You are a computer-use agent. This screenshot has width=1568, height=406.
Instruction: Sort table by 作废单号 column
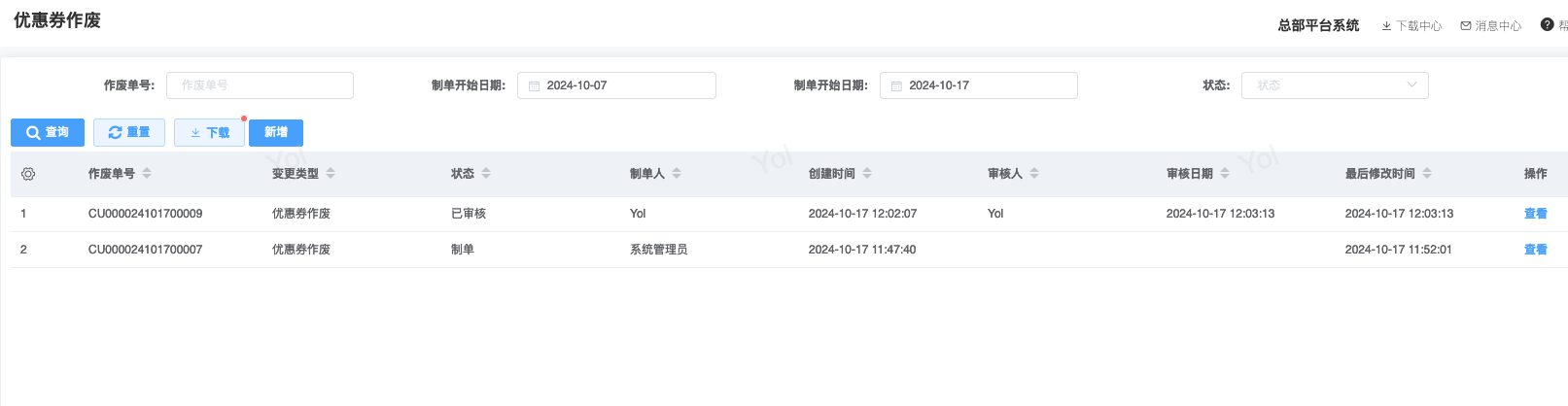[147, 174]
